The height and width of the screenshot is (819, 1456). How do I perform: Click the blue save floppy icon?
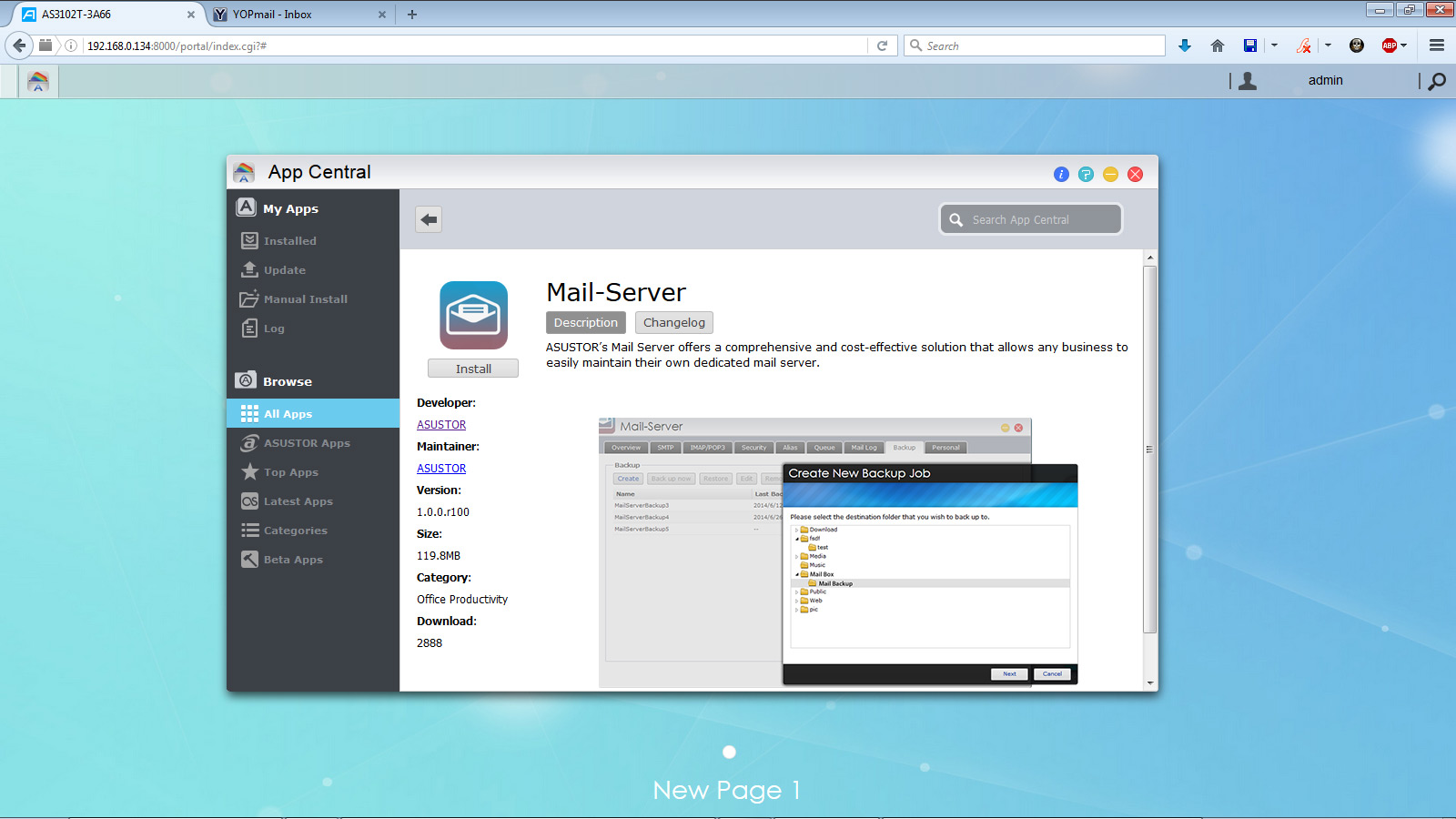click(1250, 45)
